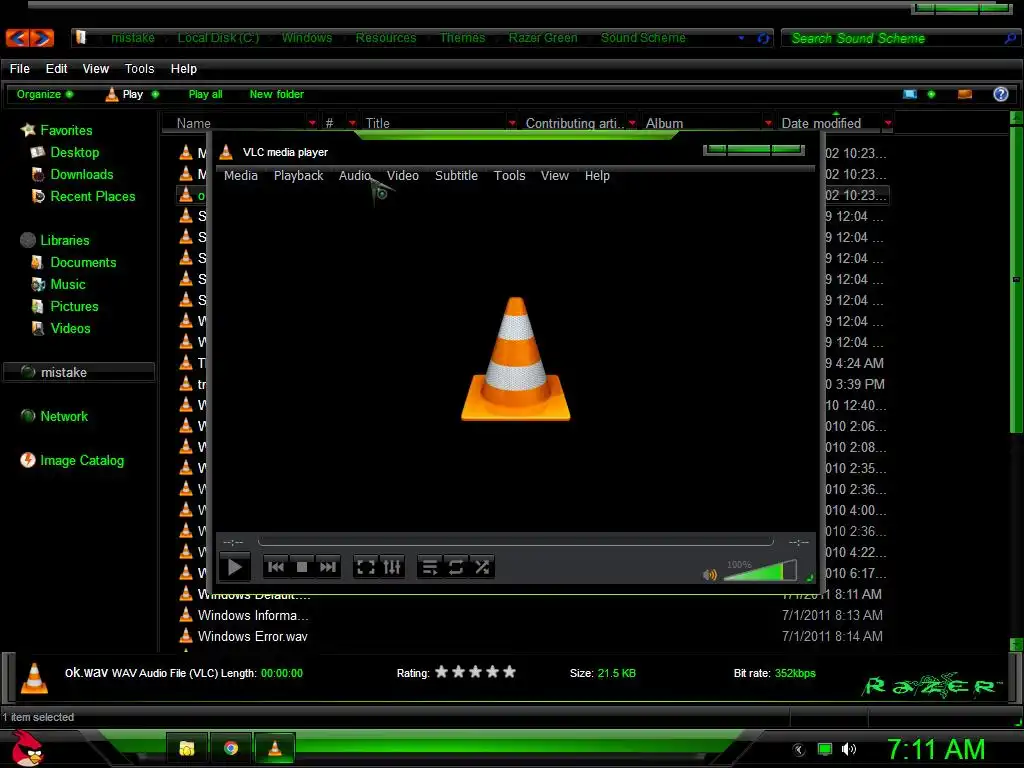Expand the Play button's dropdown dot
This screenshot has height=768, width=1024.
(x=155, y=94)
